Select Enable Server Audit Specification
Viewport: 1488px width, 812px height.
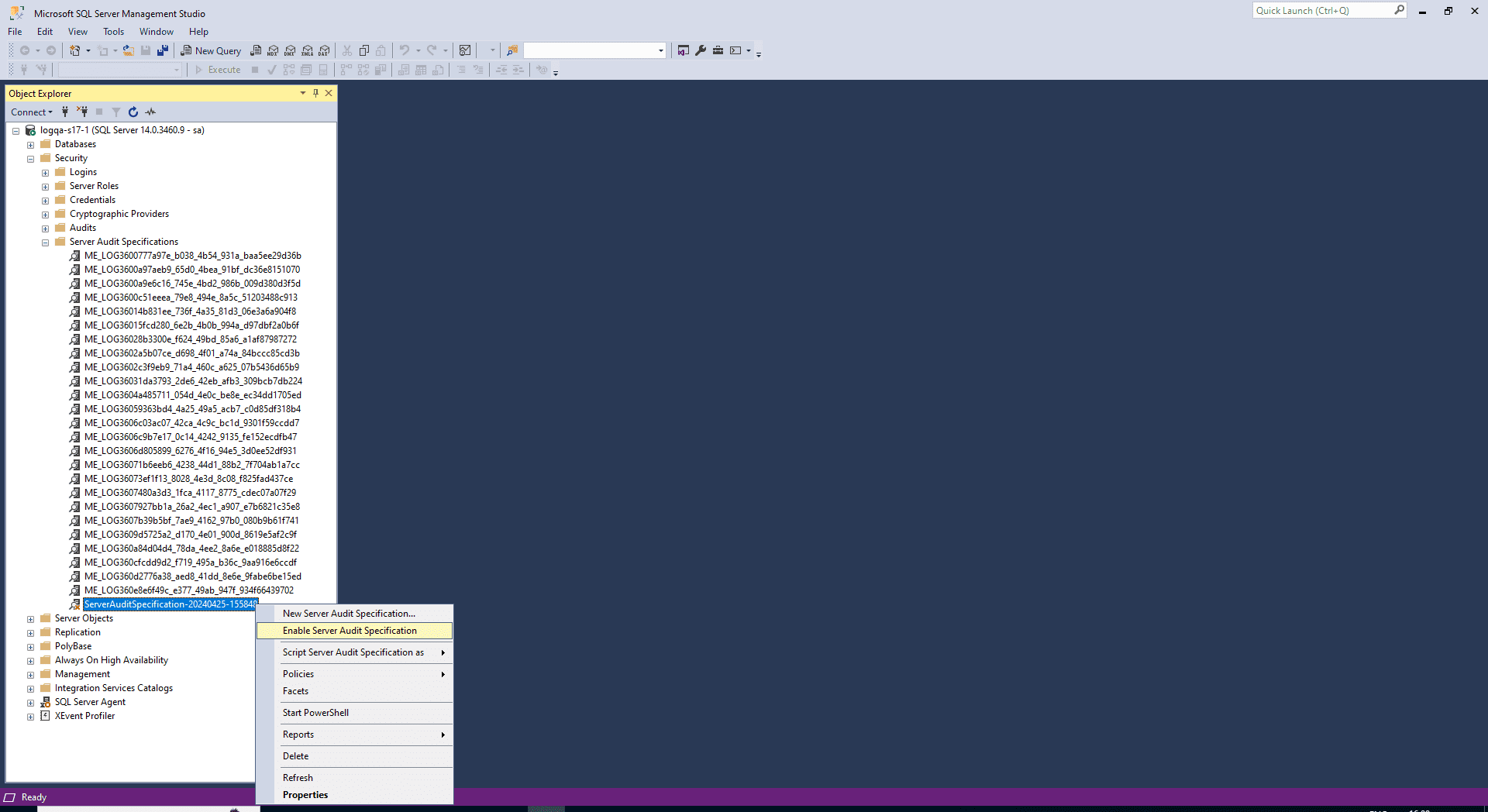pyautogui.click(x=355, y=631)
